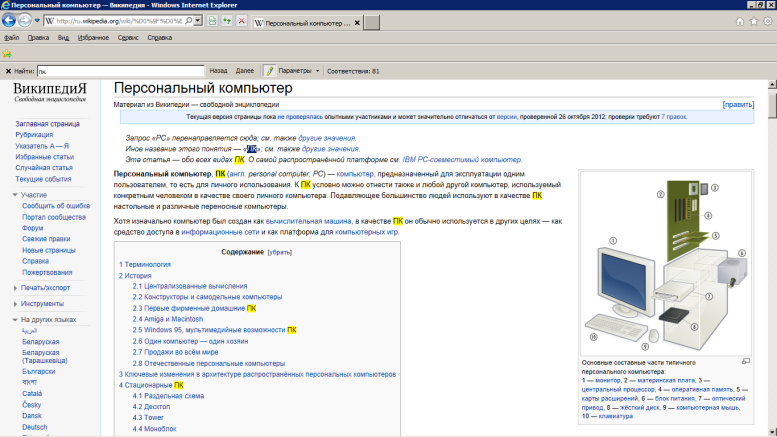This screenshot has height=437, width=777.
Task: Close the Персональный компьютер tab
Action: point(357,23)
